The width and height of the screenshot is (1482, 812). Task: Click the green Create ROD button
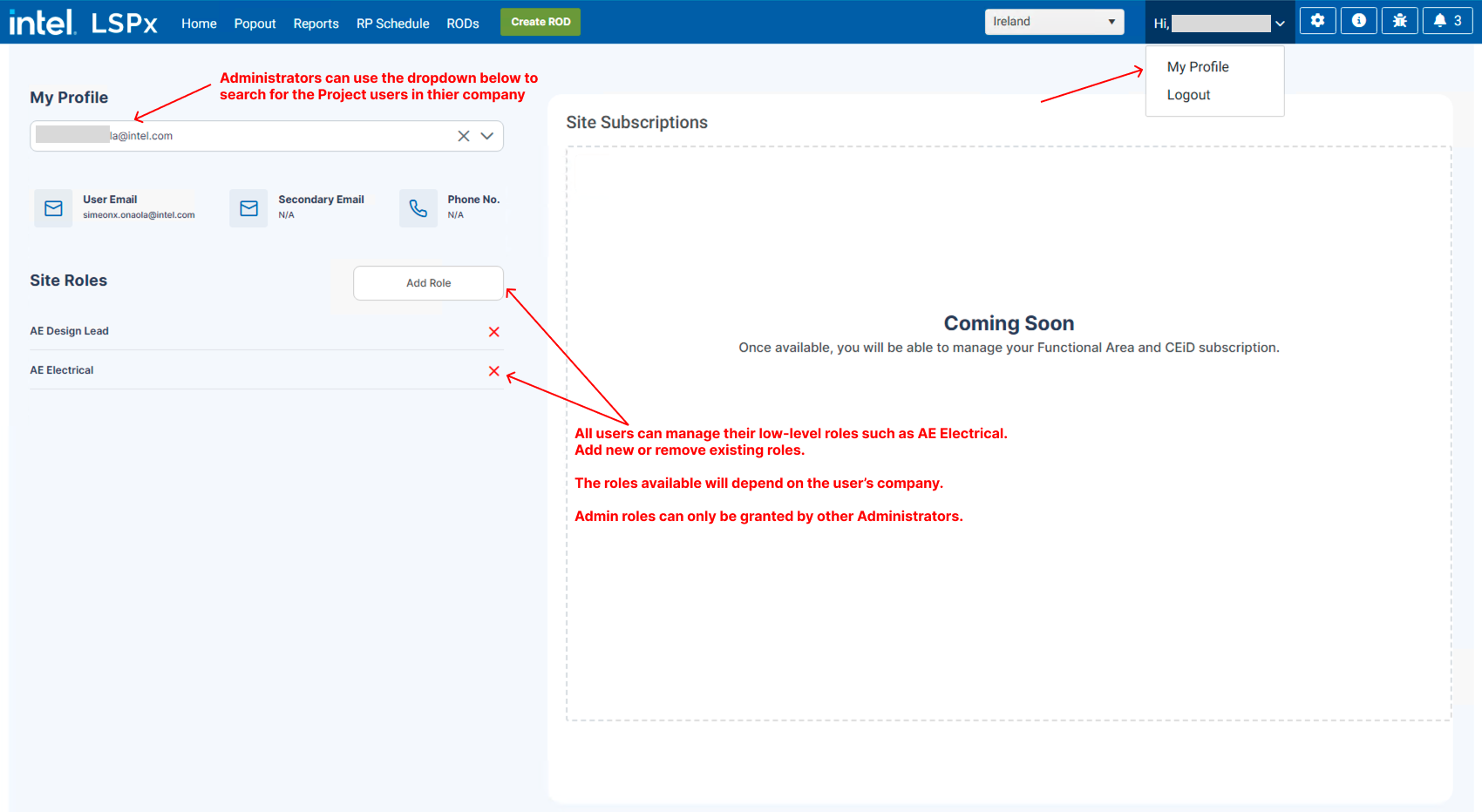click(540, 22)
